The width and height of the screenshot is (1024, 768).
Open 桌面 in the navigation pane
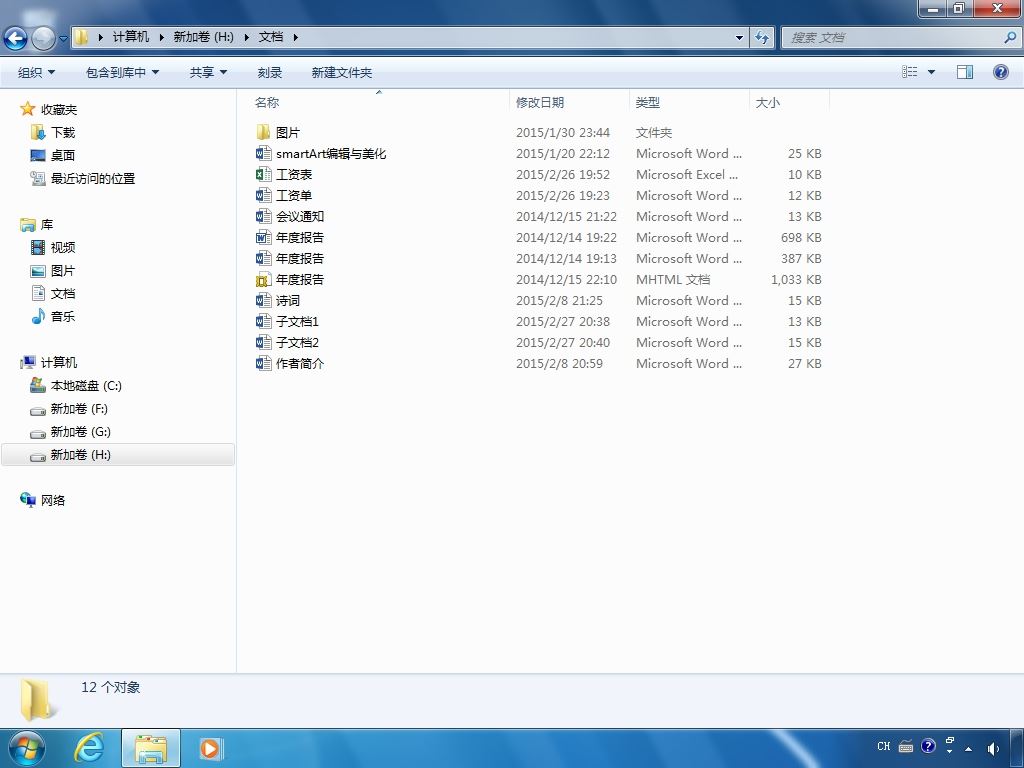(63, 155)
